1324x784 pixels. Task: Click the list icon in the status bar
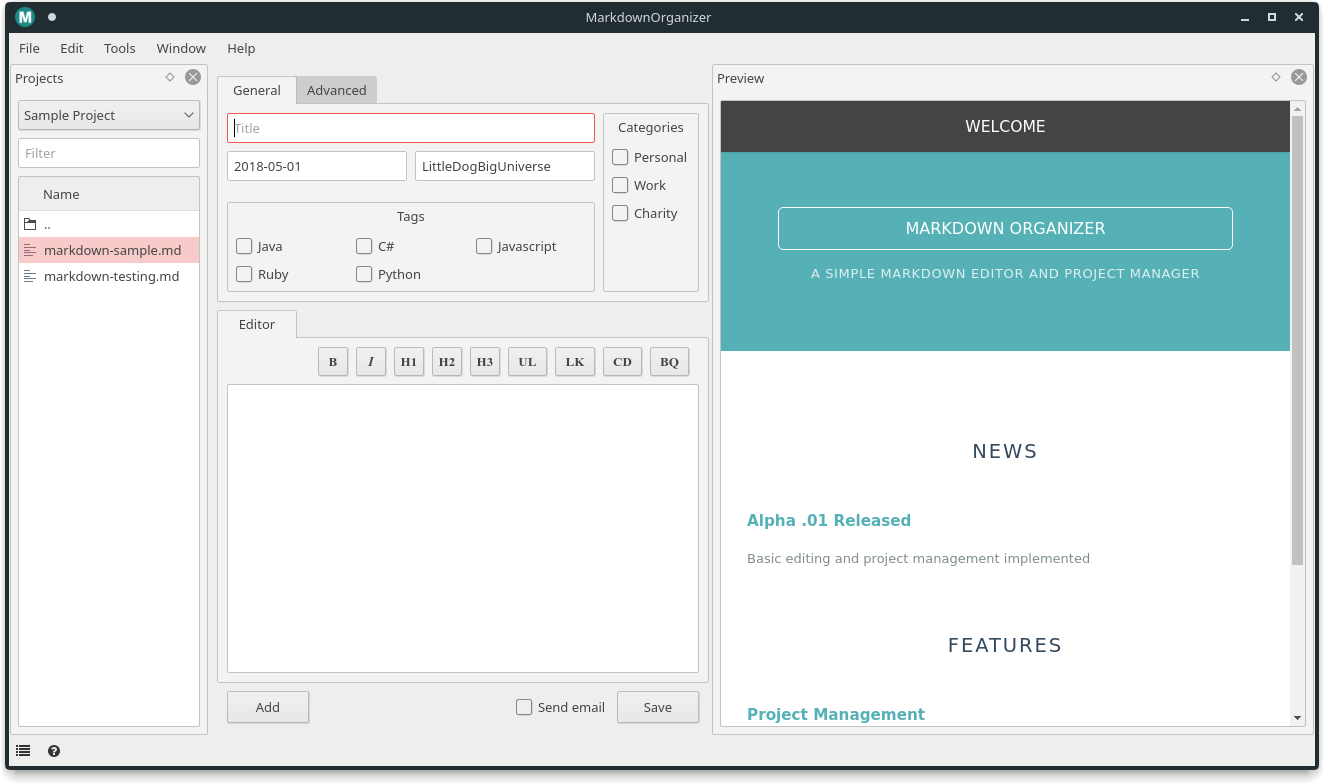coord(23,750)
